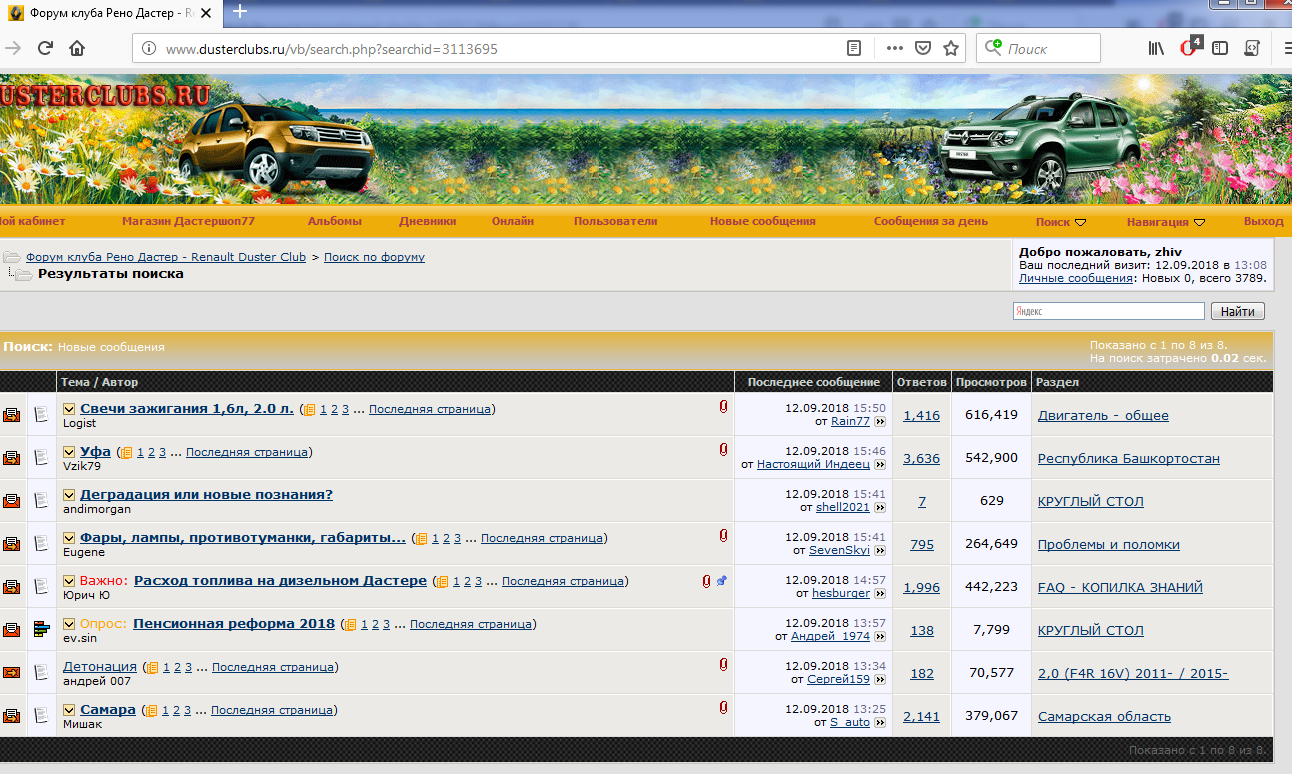
Task: Reload the page with the refresh icon
Action: [45, 48]
